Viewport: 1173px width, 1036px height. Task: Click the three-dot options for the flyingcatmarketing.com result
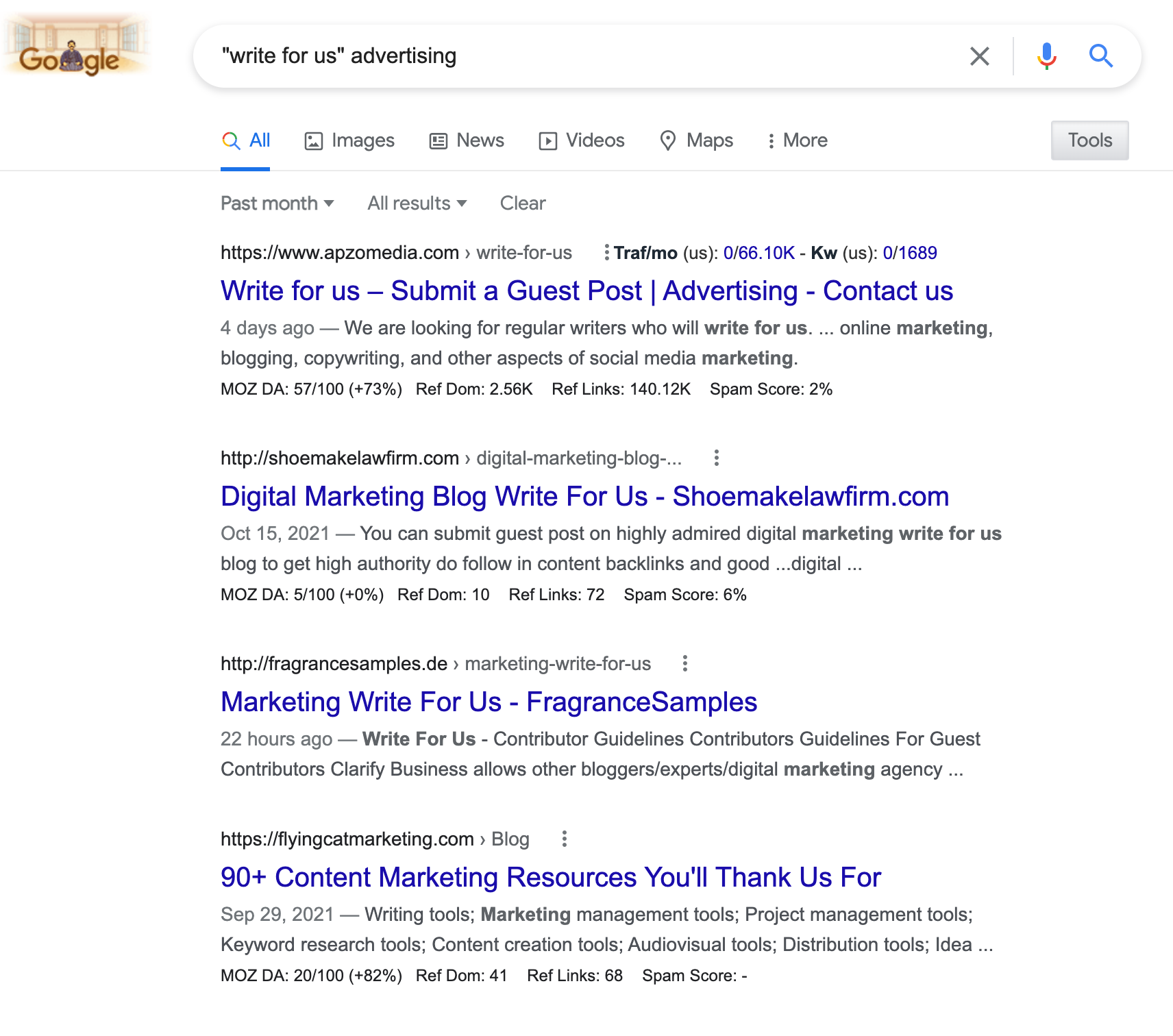point(565,839)
